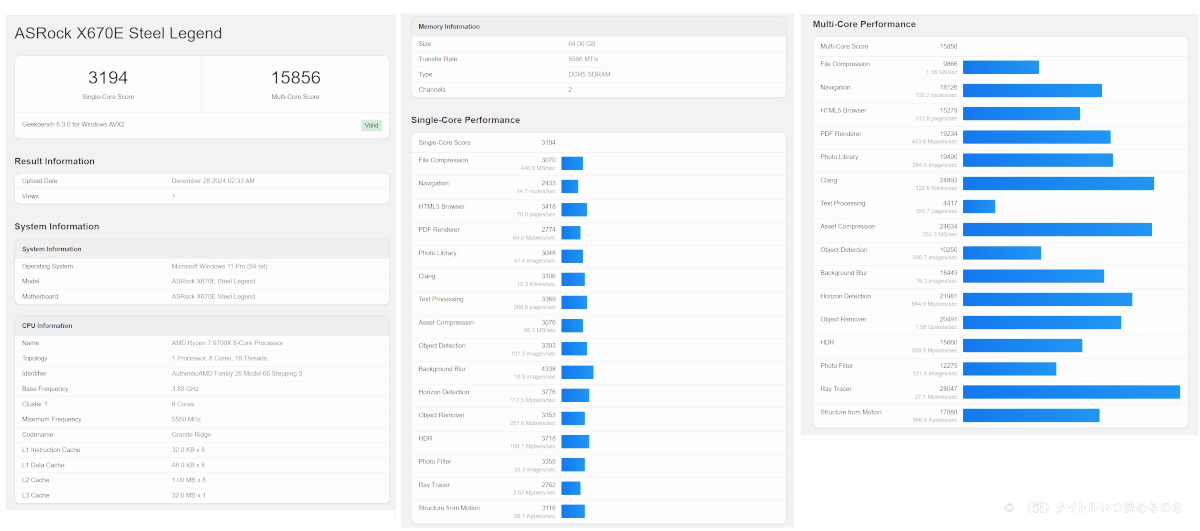Click the single-core PDF Renderer score 2774
1200x531 pixels.
(x=549, y=230)
